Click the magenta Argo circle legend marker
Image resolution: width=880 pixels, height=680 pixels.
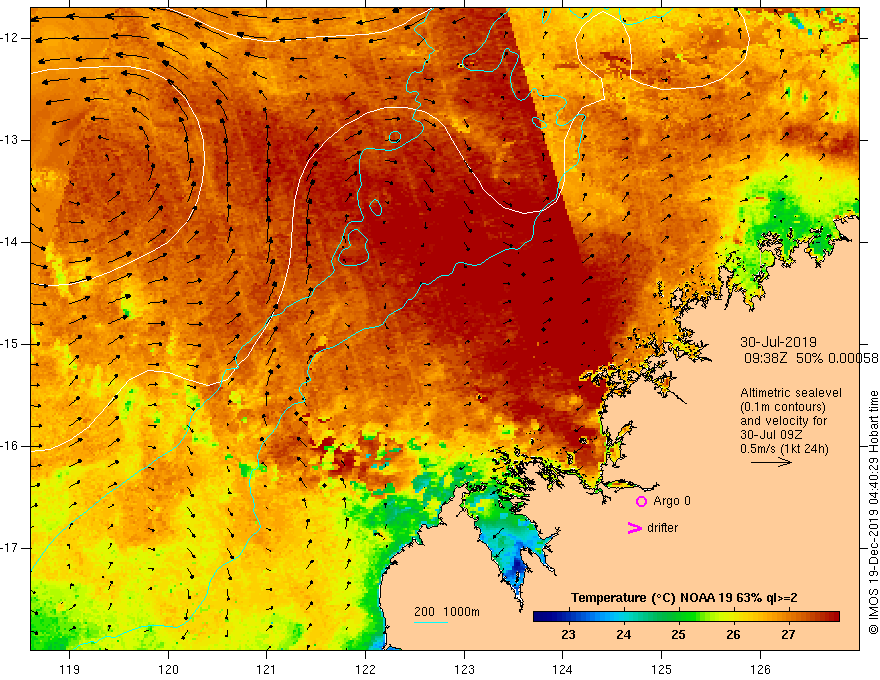point(641,502)
